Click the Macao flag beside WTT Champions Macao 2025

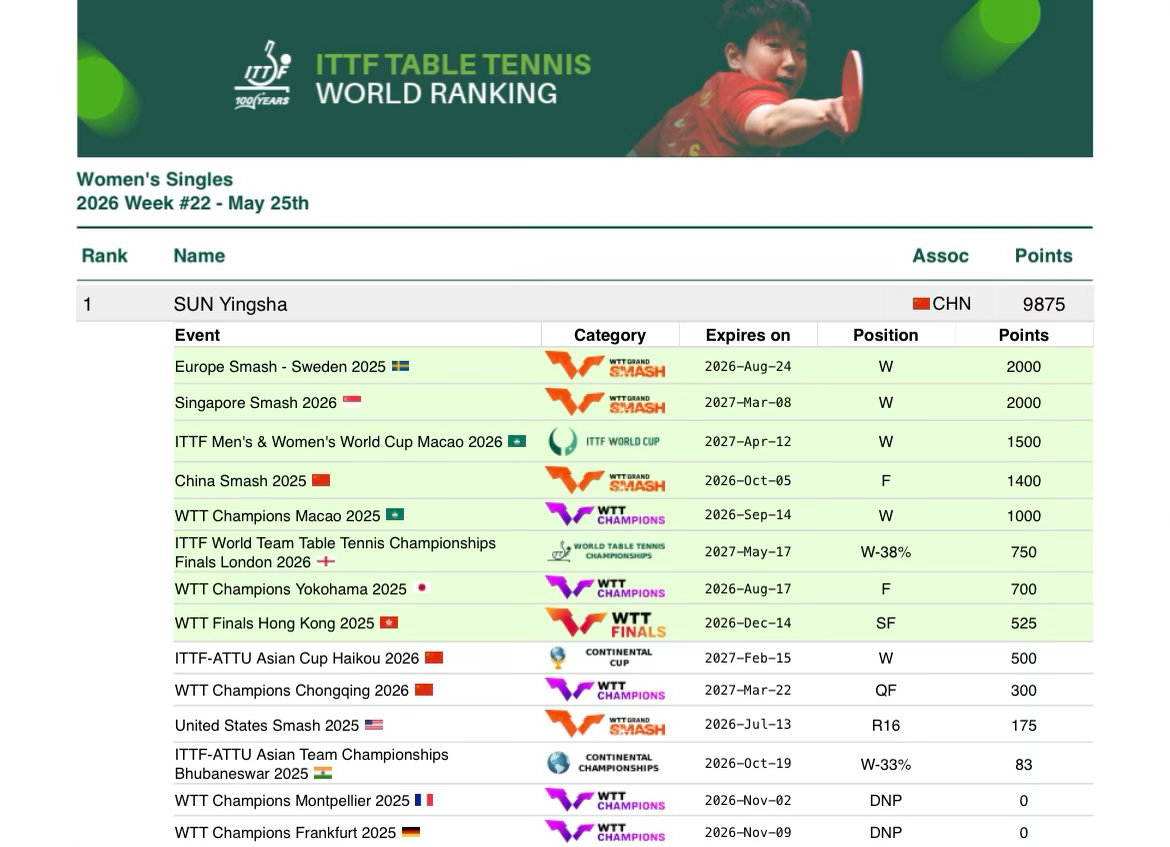click(x=395, y=515)
